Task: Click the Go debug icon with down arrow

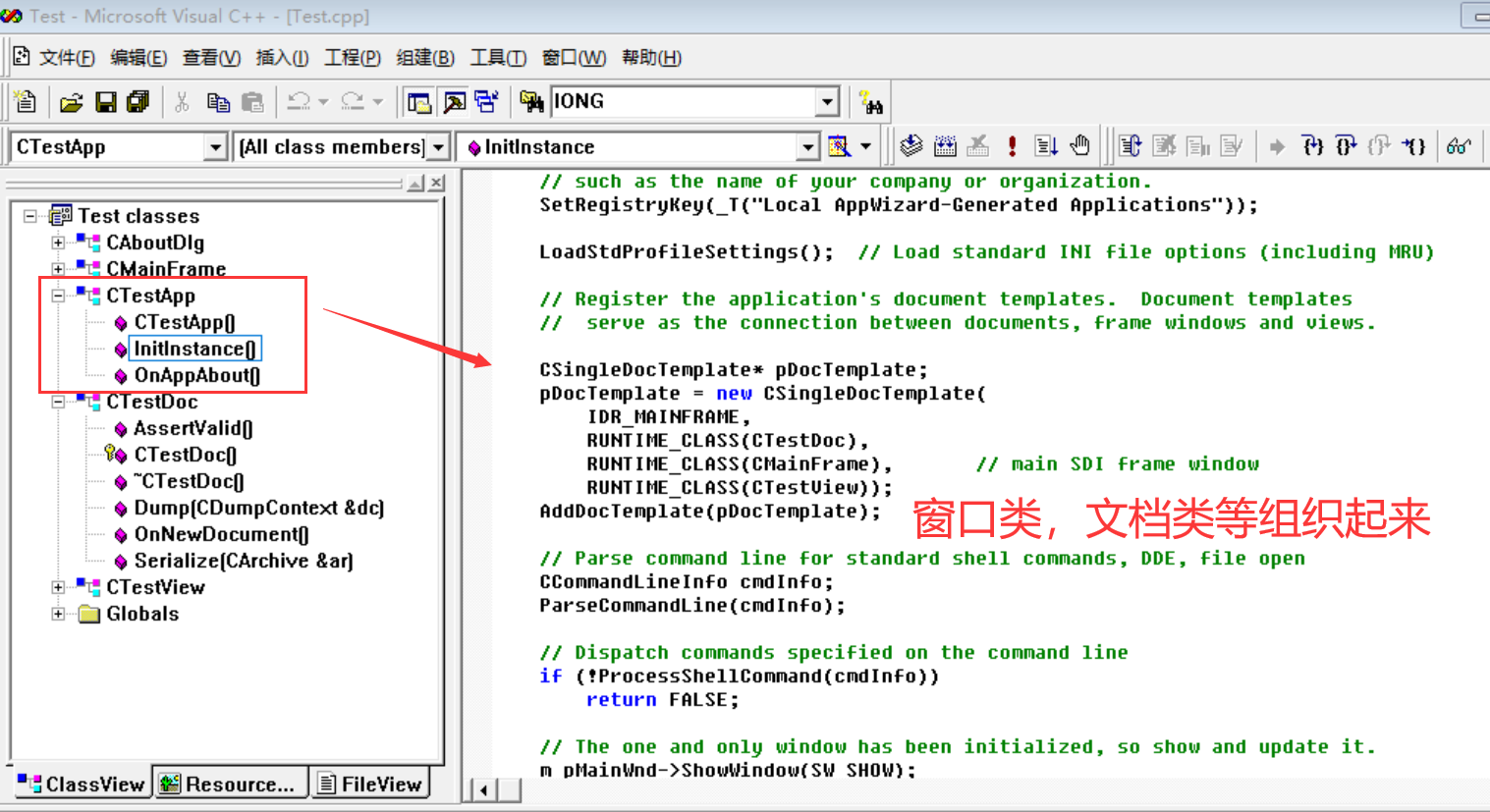Action: tap(1046, 146)
